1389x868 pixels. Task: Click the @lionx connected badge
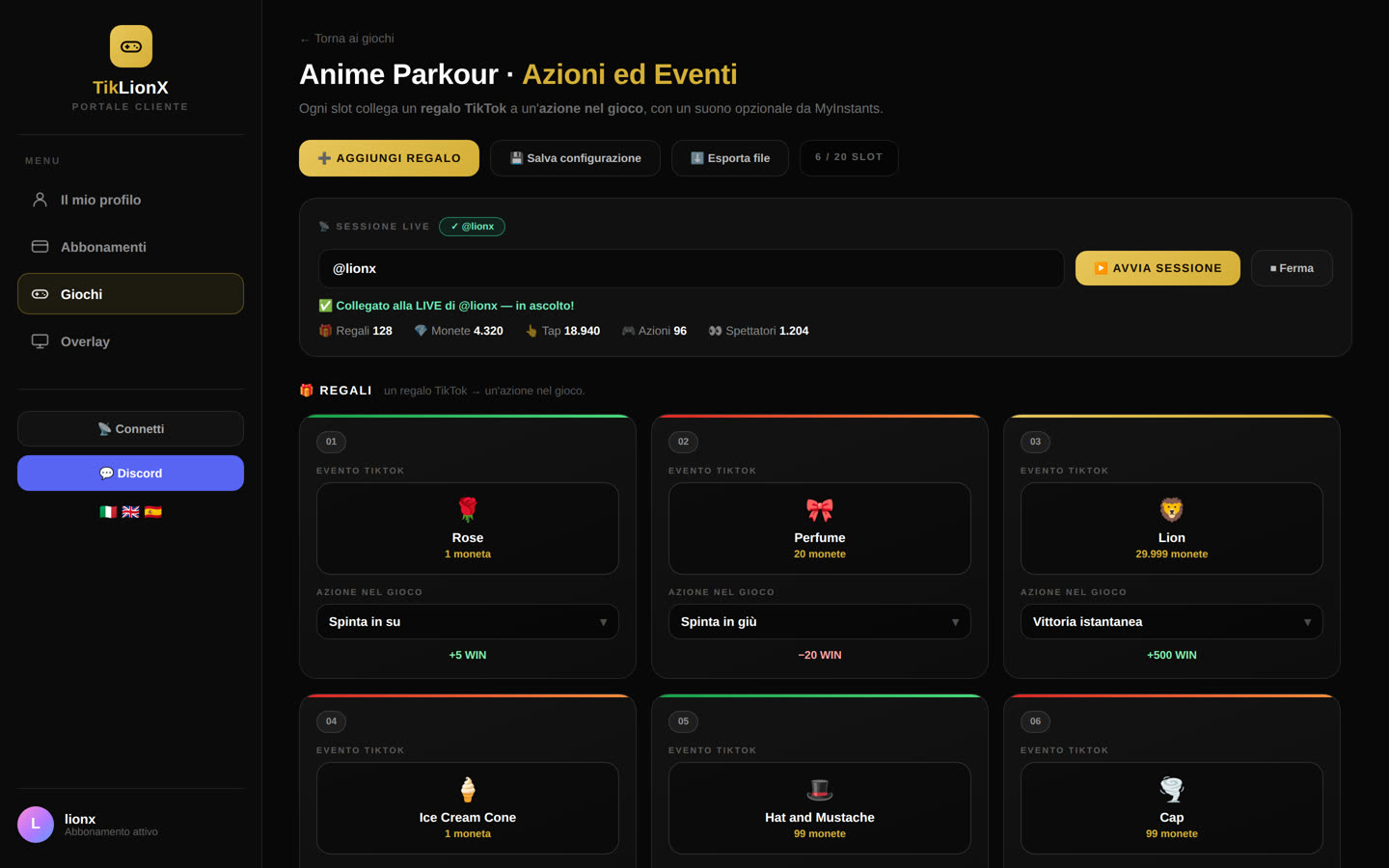pos(472,227)
